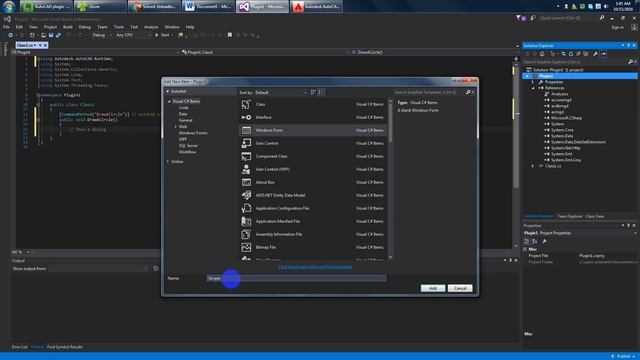Select the User Control (WPF) template icon
The width and height of the screenshot is (640, 360).
tap(246, 169)
